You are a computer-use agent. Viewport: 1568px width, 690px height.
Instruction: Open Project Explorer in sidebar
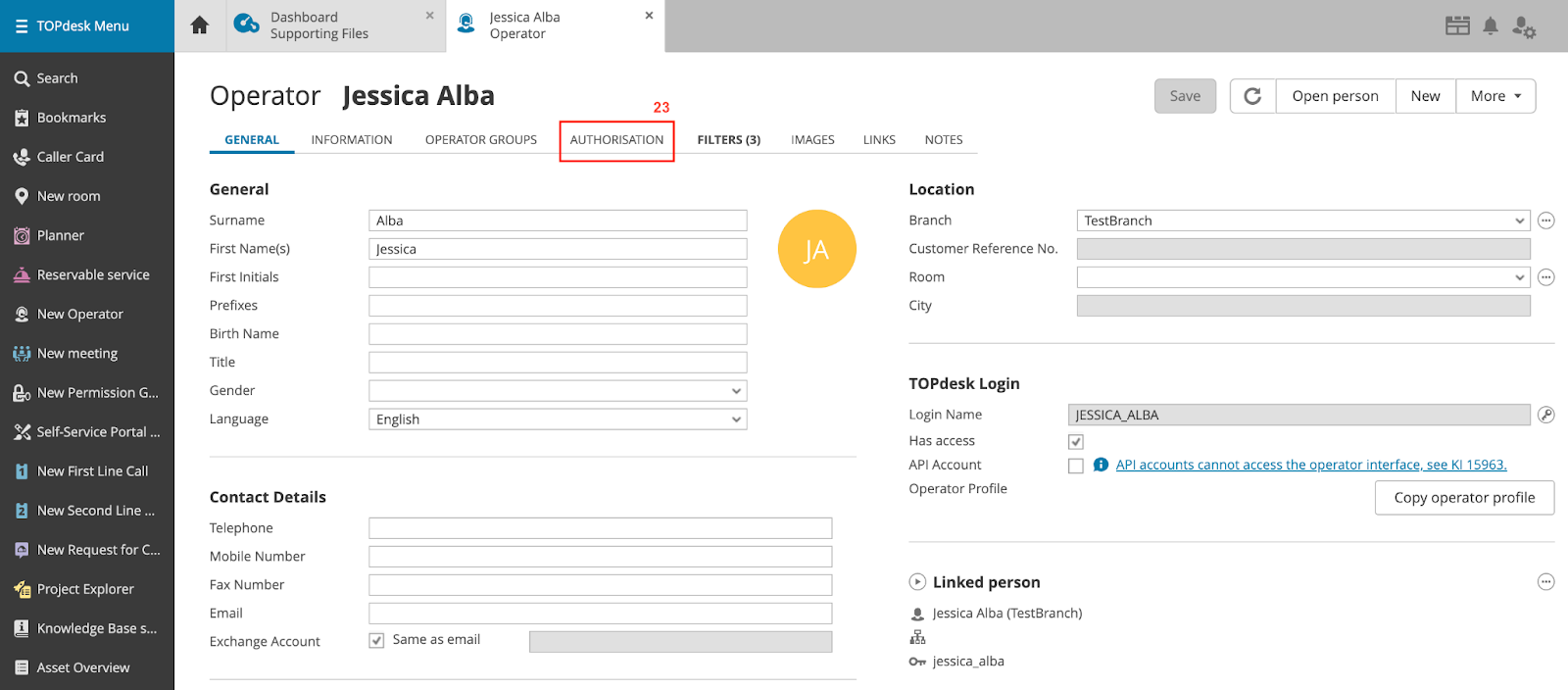tap(85, 589)
